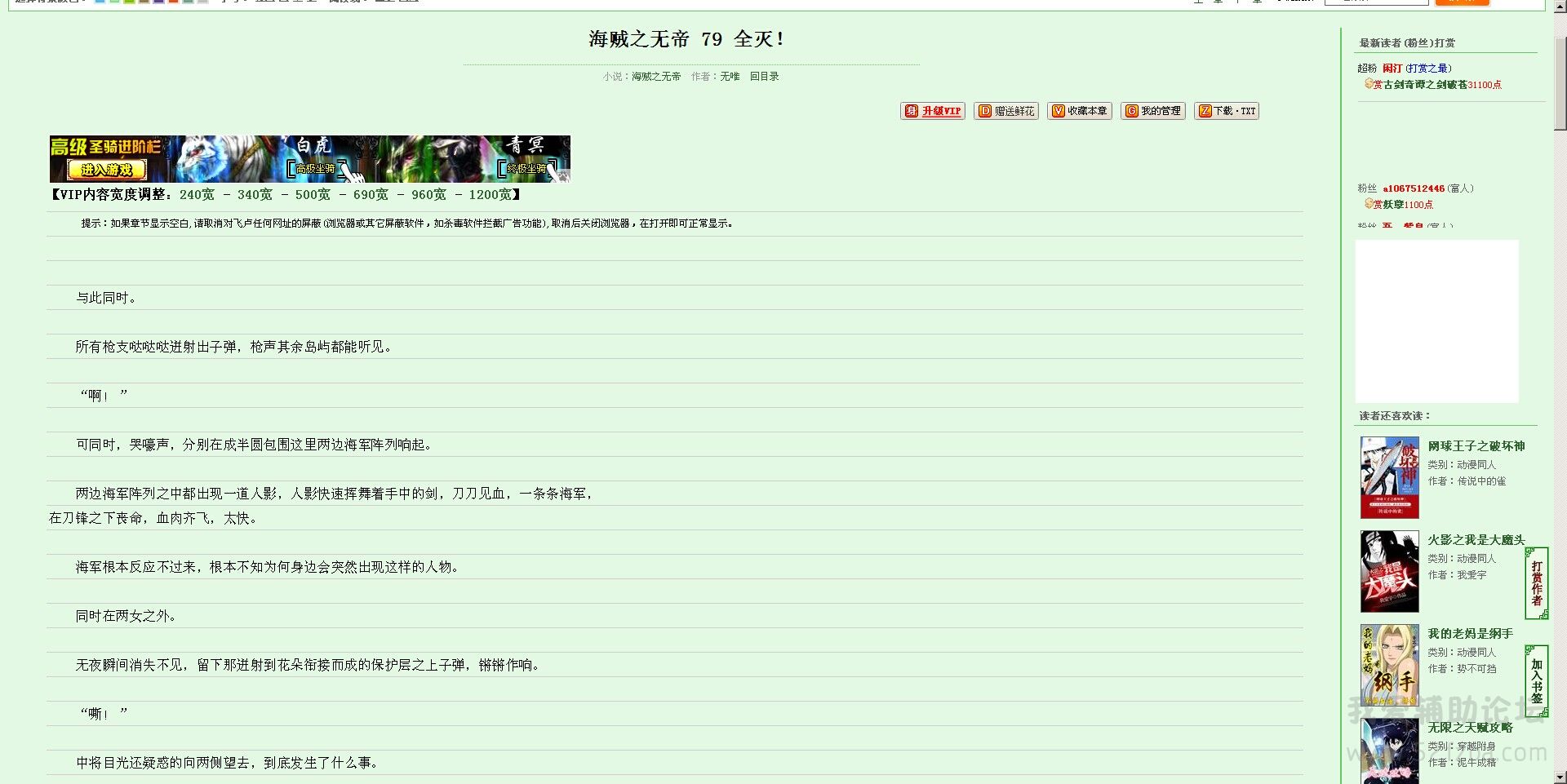The height and width of the screenshot is (784, 1567).
Task: Click the line starting 海军根本反应不过来
Action: [x=267, y=568]
